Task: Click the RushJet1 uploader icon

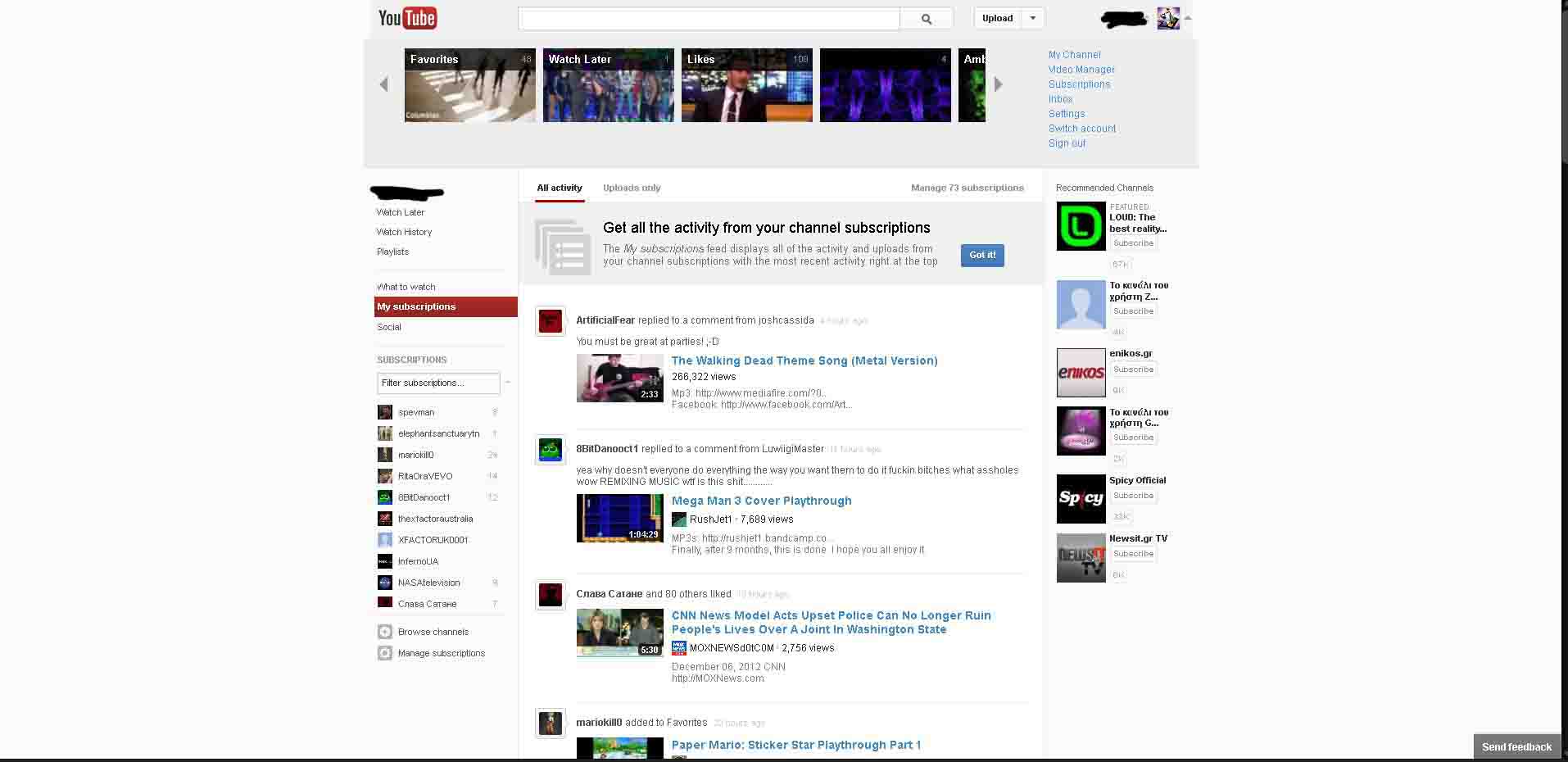Action: point(679,519)
